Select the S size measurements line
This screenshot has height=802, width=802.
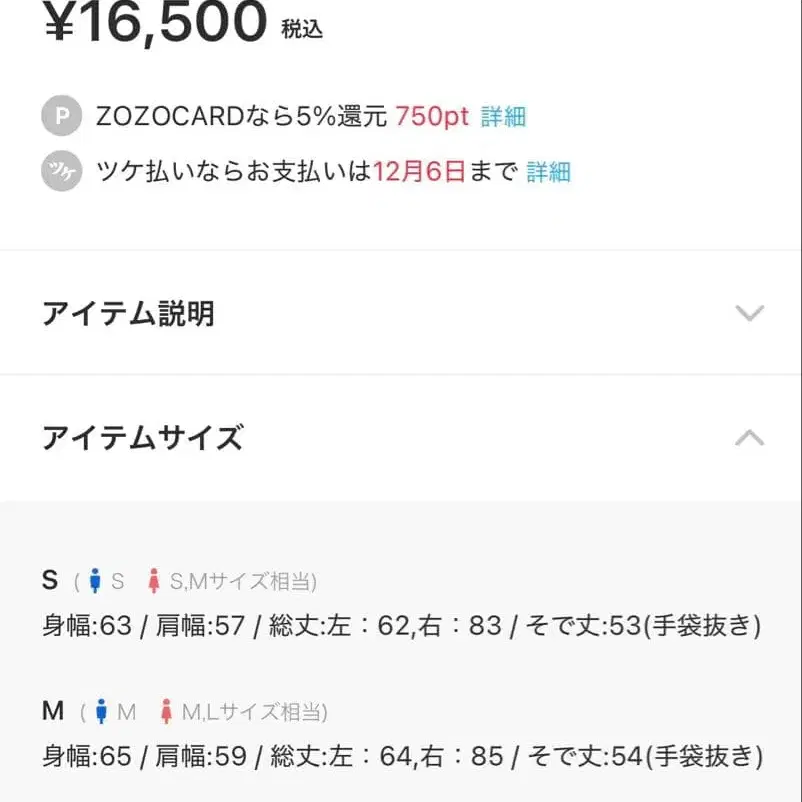coord(401,626)
